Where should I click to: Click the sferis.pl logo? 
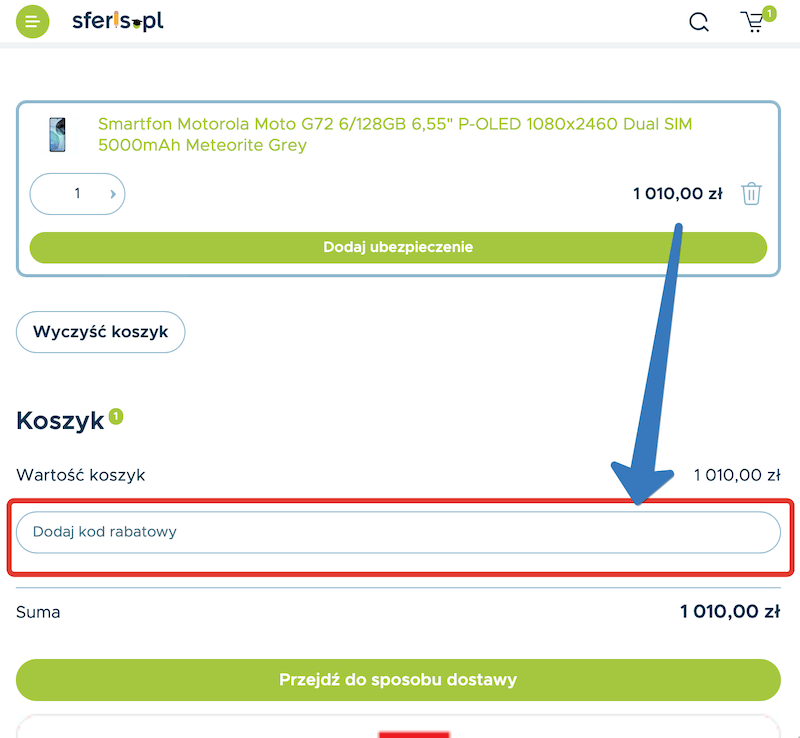pos(117,21)
